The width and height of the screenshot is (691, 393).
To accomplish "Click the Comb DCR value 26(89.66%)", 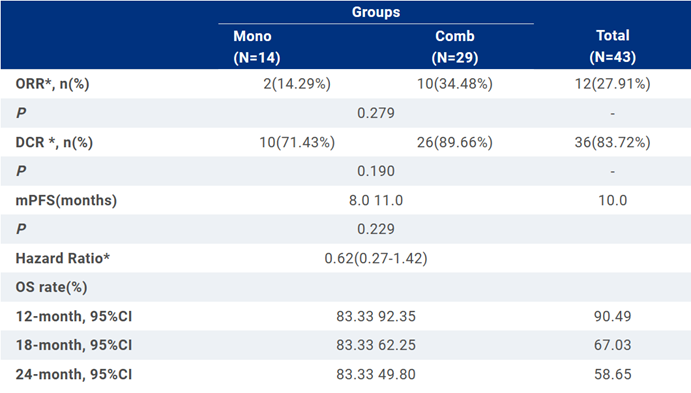I will pyautogui.click(x=455, y=142).
